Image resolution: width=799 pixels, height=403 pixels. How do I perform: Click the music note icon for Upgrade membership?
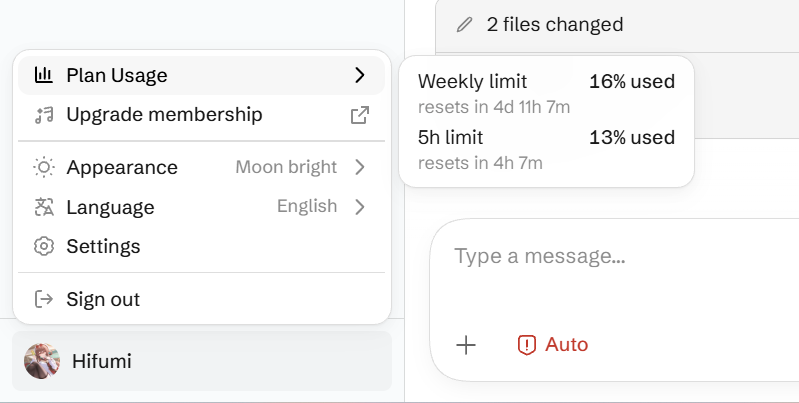point(44,115)
